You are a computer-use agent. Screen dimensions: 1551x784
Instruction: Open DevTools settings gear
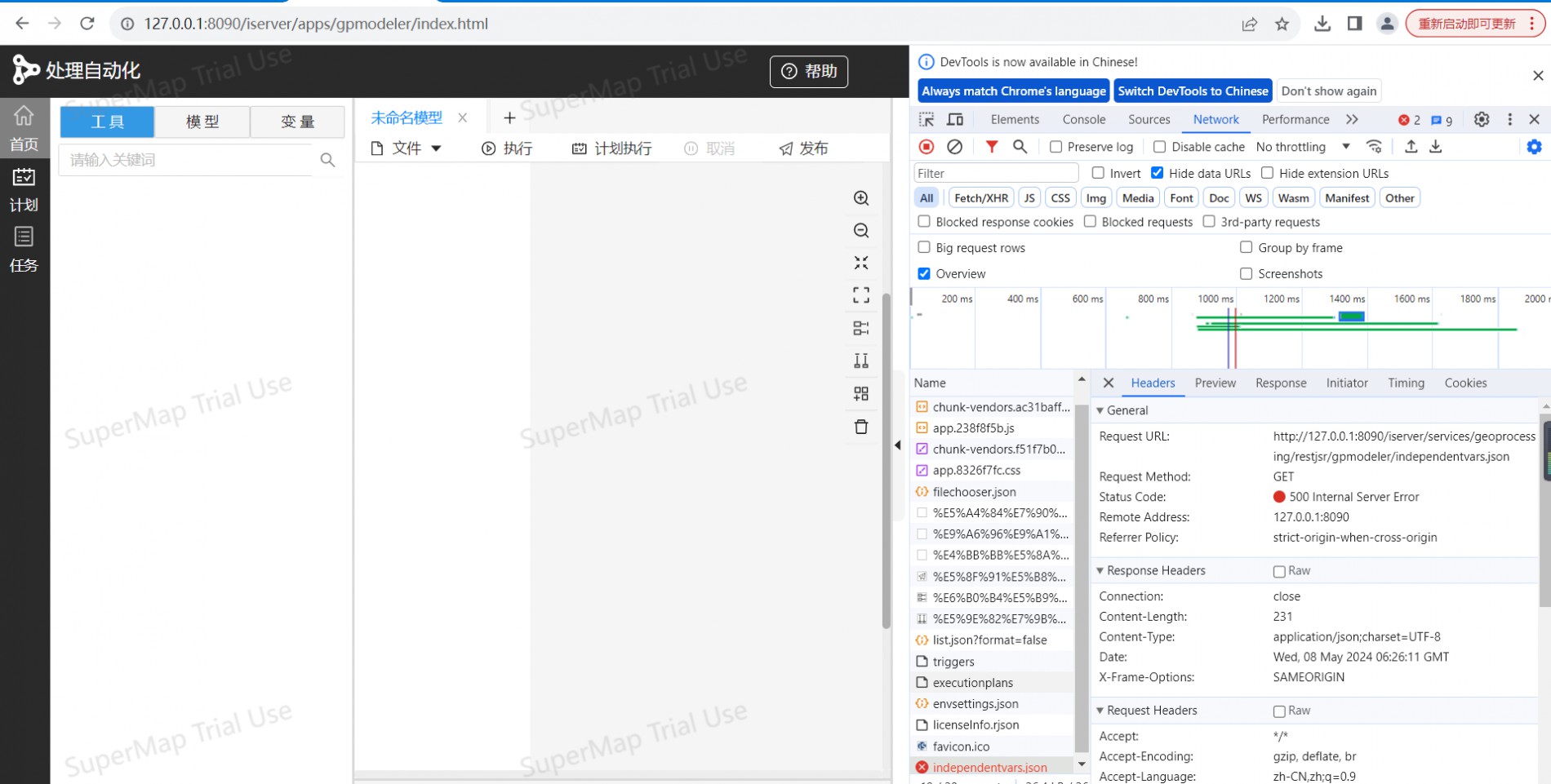1482,119
